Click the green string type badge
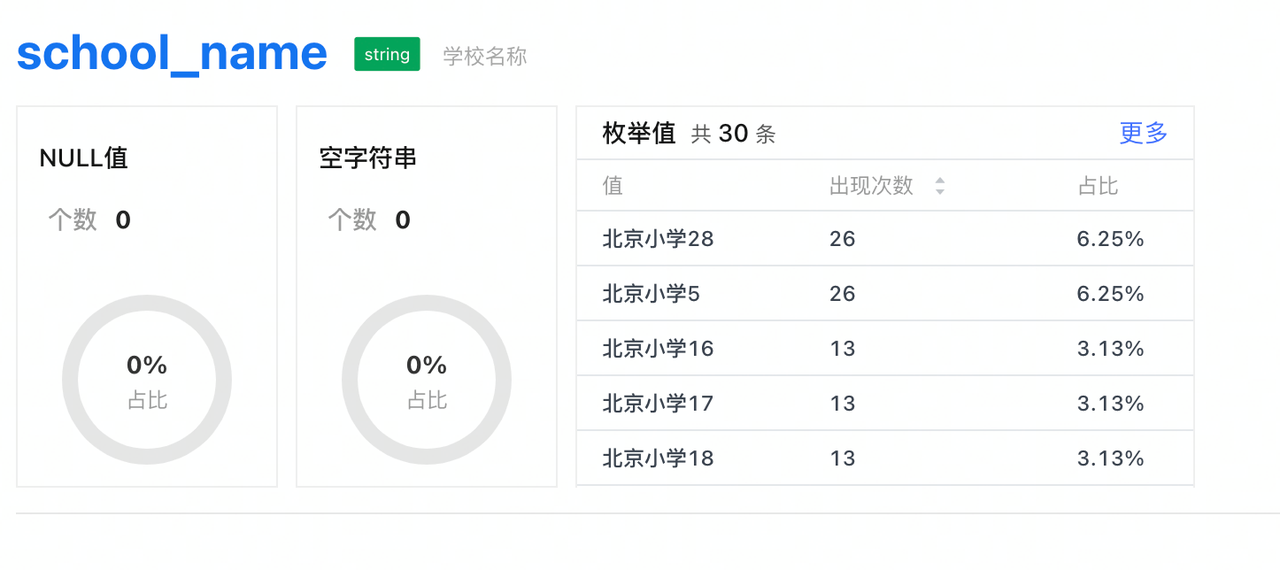Viewport: 1280px width, 570px height. pos(387,54)
